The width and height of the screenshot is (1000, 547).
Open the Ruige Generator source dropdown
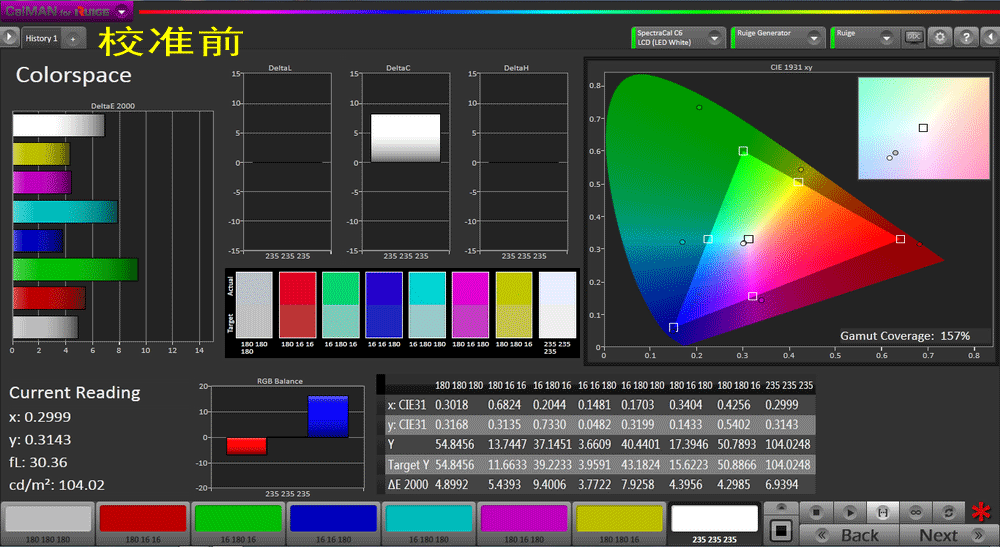coord(814,38)
